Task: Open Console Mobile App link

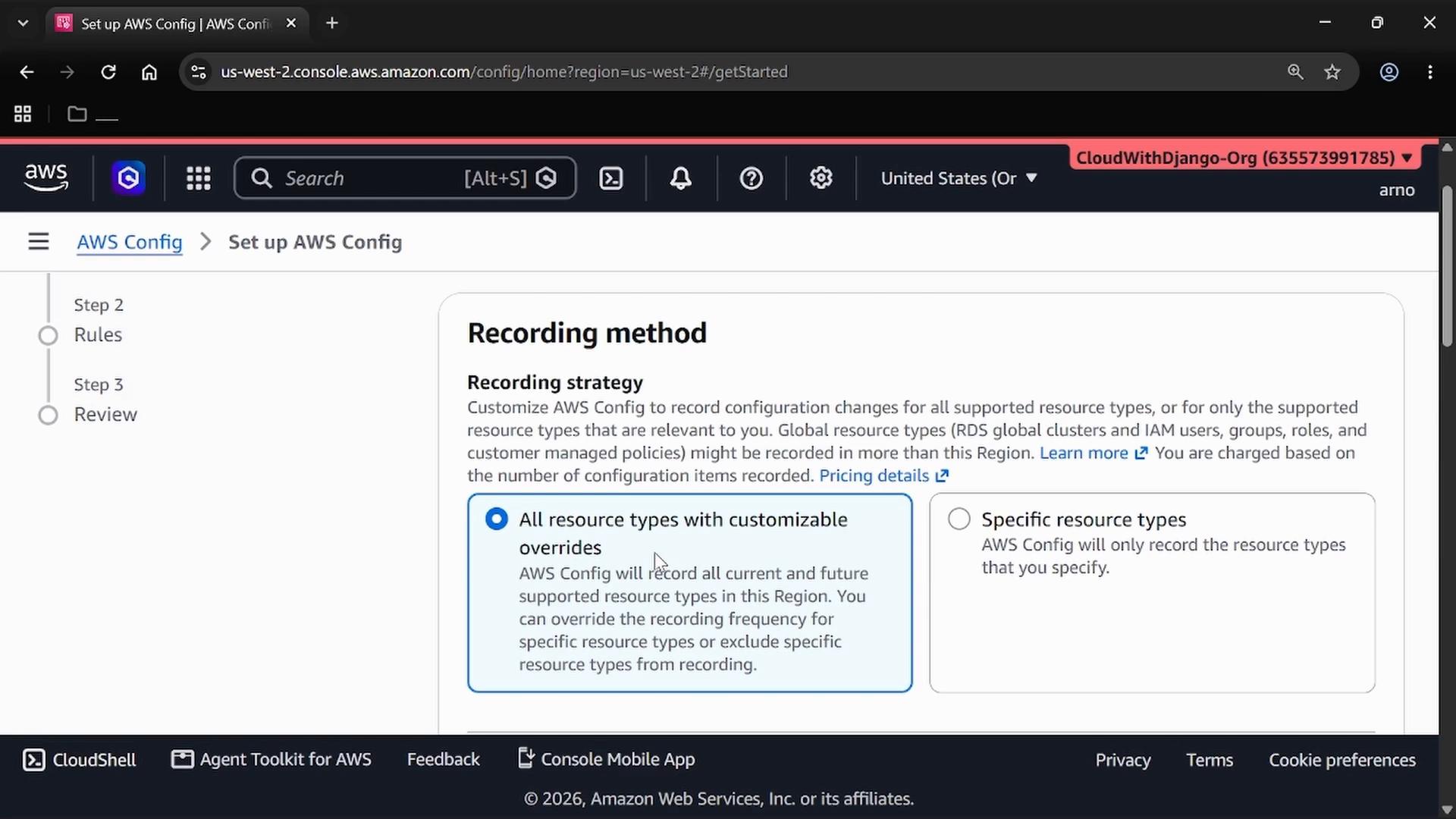Action: click(606, 759)
